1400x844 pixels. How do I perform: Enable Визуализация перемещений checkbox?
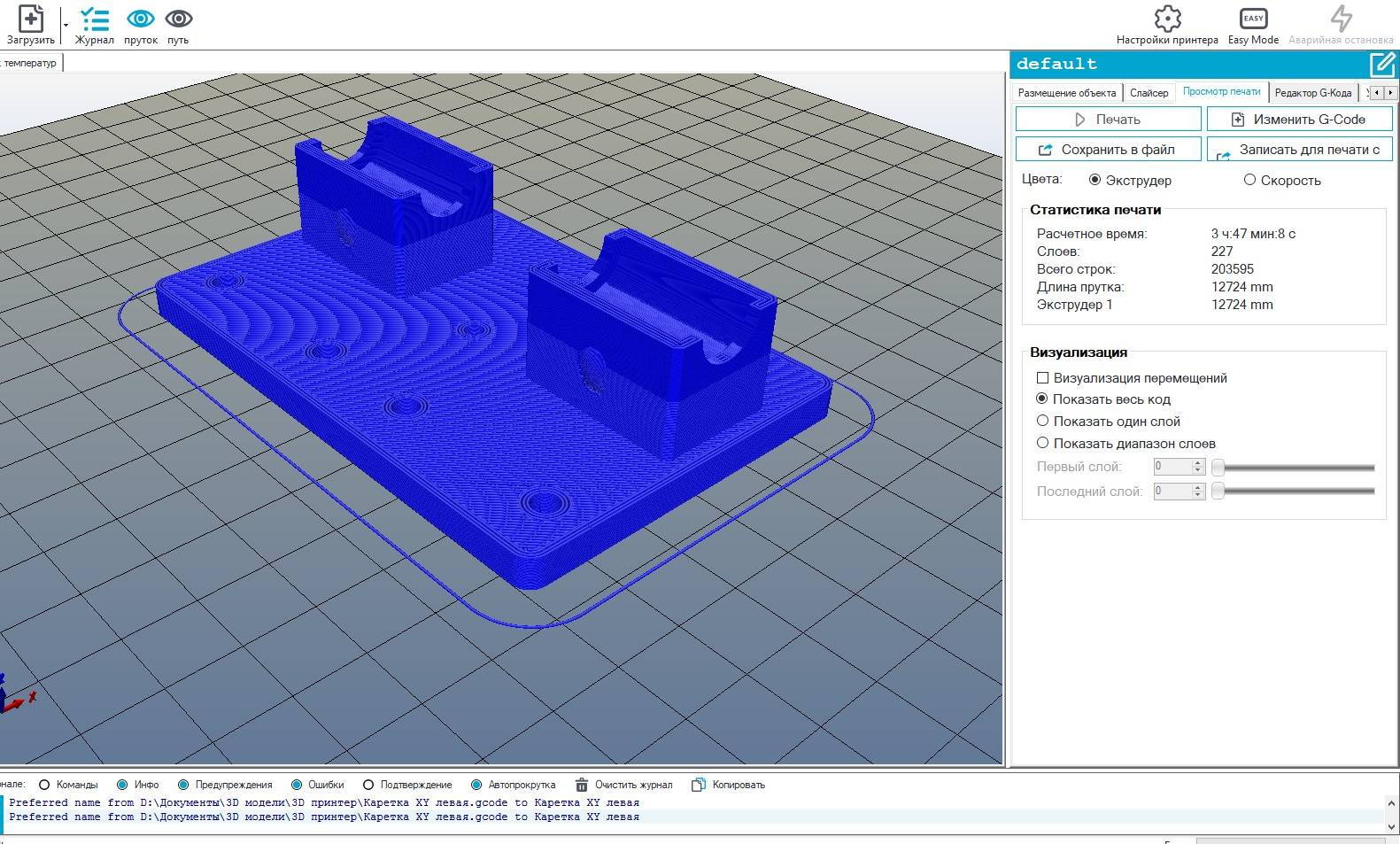(1042, 378)
